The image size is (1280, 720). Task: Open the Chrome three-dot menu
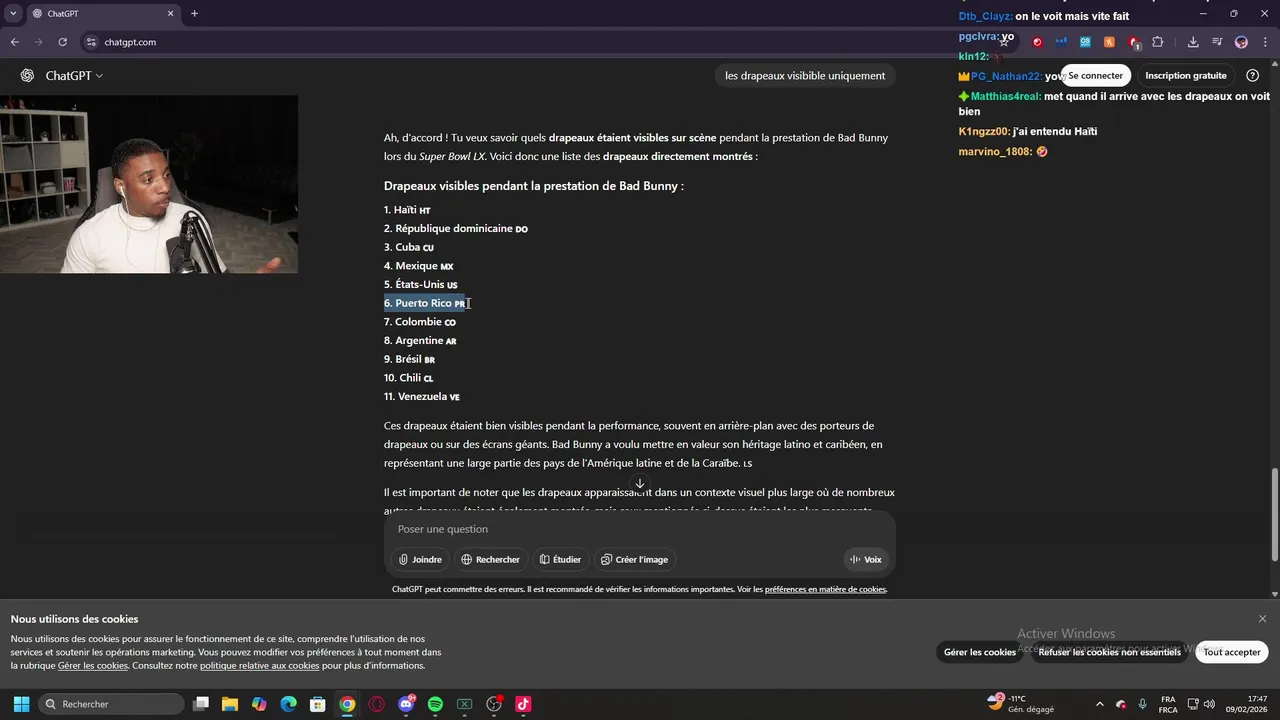click(x=1265, y=42)
